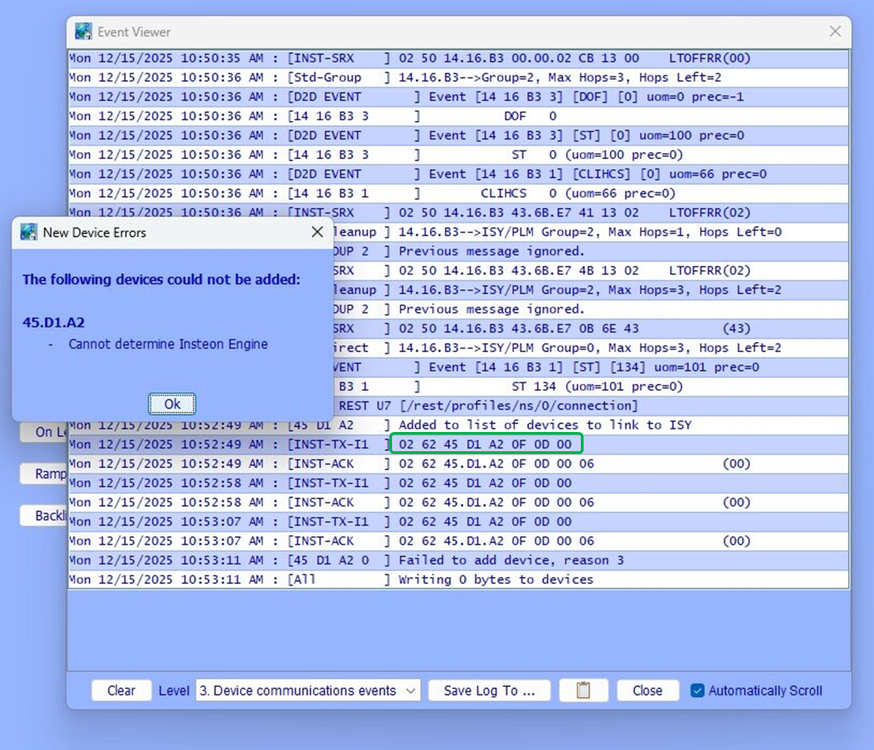Click the 45.D1.A2 device address in dialog

click(53, 321)
